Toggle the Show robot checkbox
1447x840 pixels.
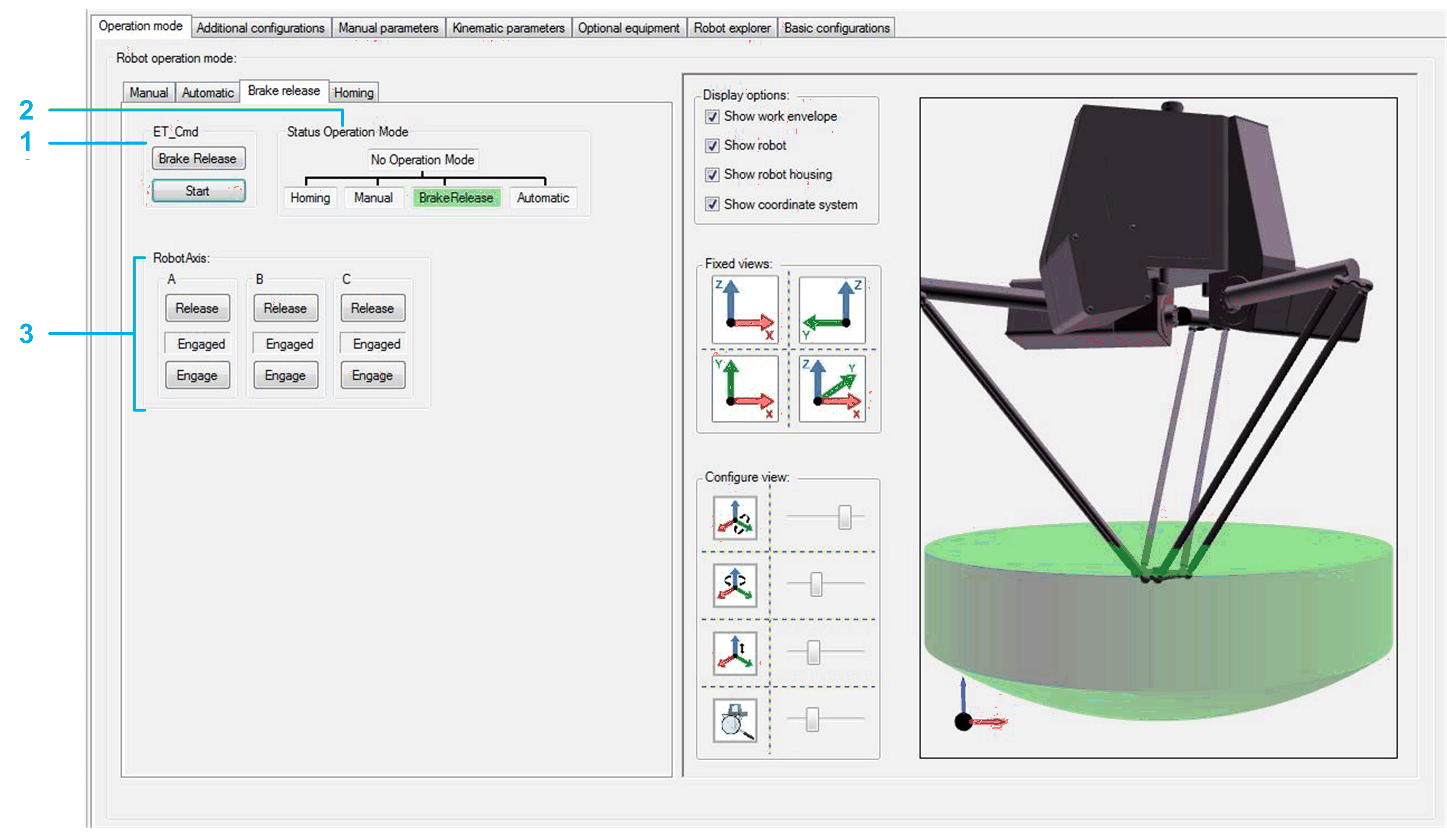tap(712, 146)
